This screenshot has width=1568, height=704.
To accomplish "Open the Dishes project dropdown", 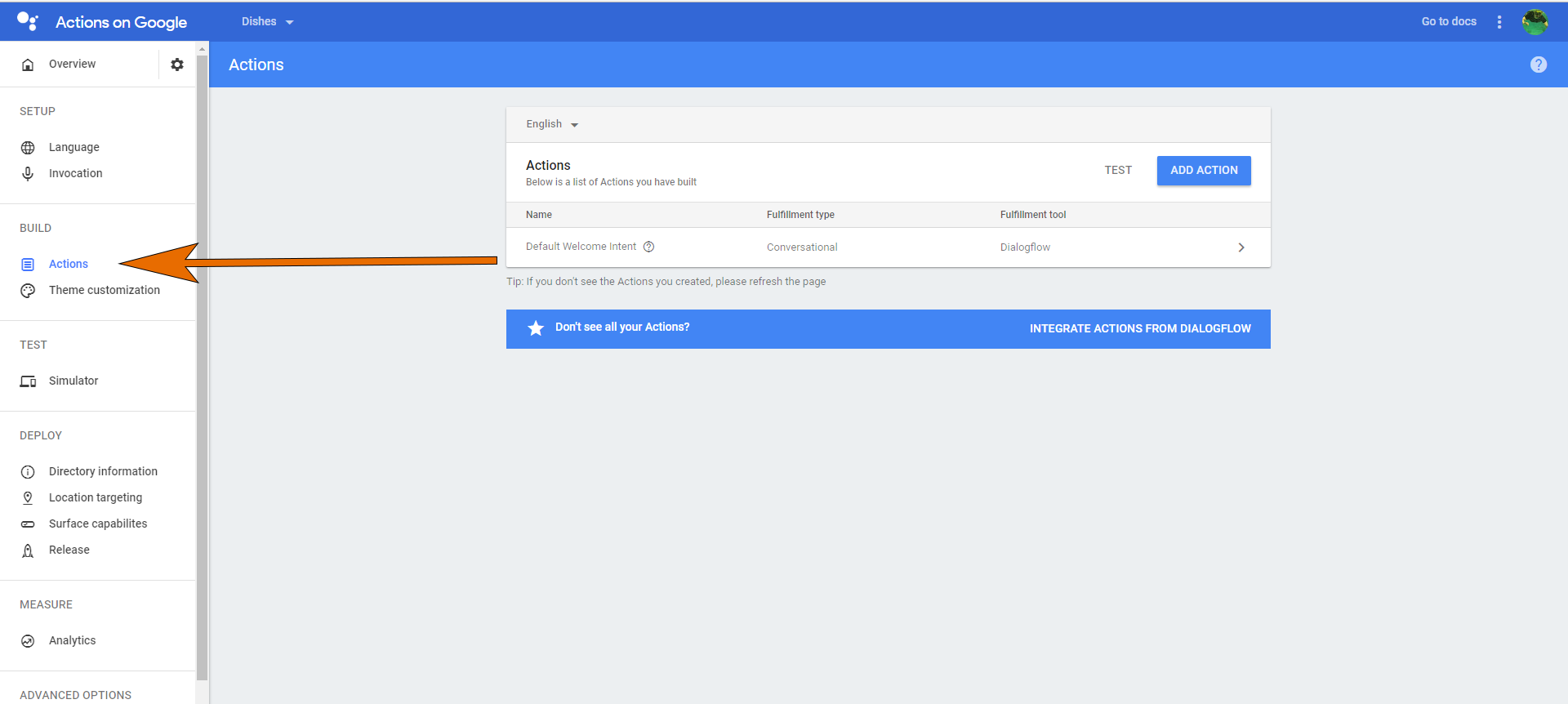I will (268, 22).
